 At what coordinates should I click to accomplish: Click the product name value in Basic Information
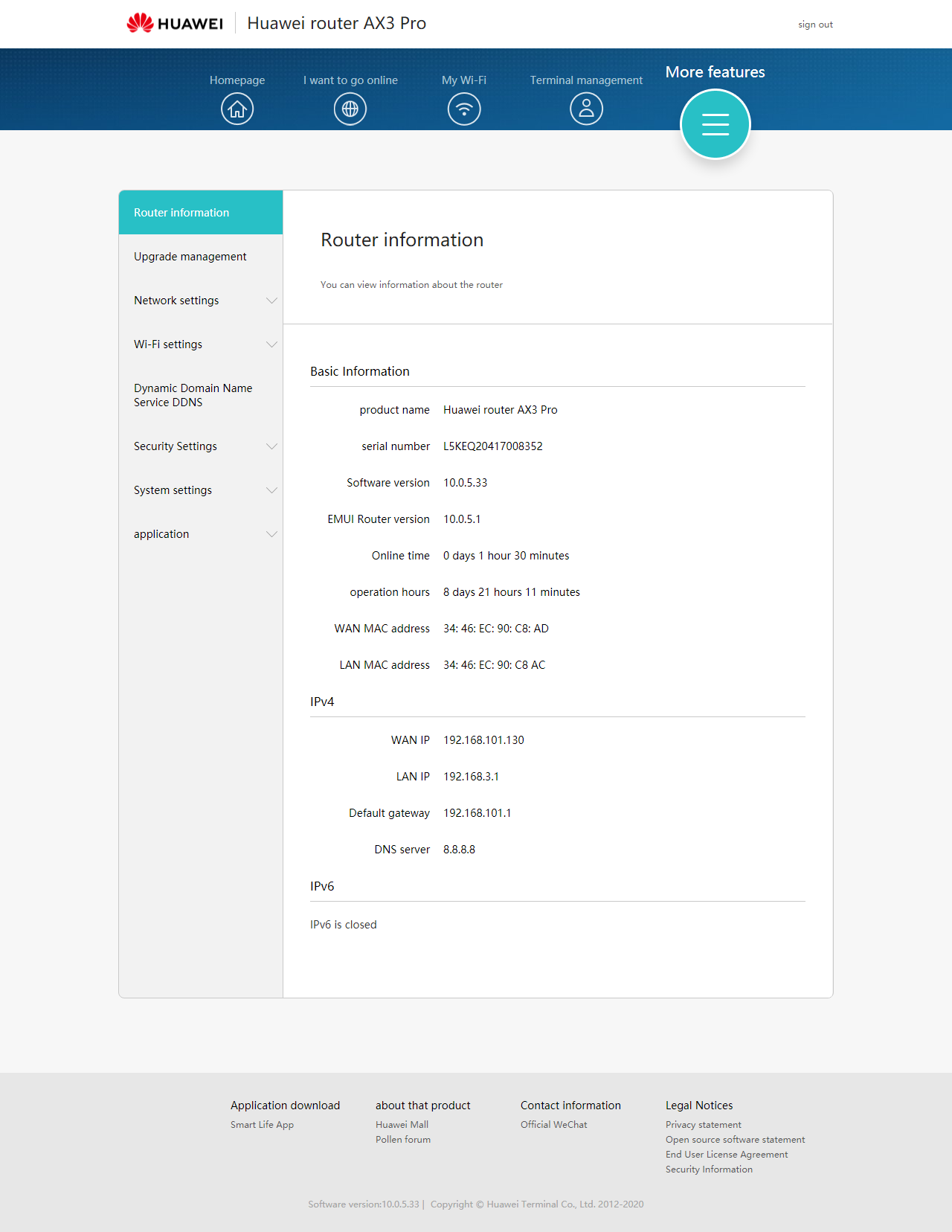coord(501,410)
